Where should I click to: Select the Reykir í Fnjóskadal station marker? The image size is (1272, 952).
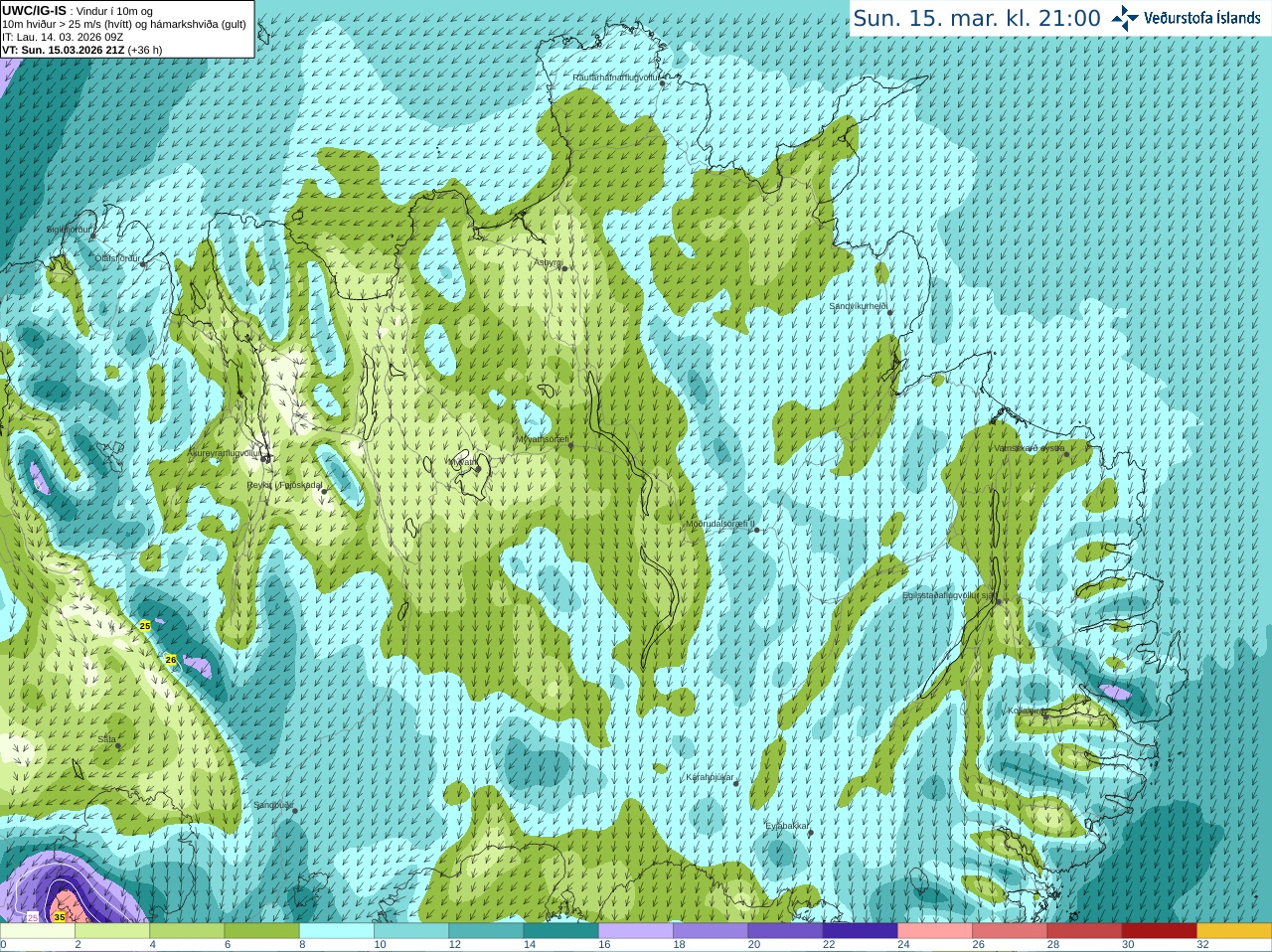point(324,491)
